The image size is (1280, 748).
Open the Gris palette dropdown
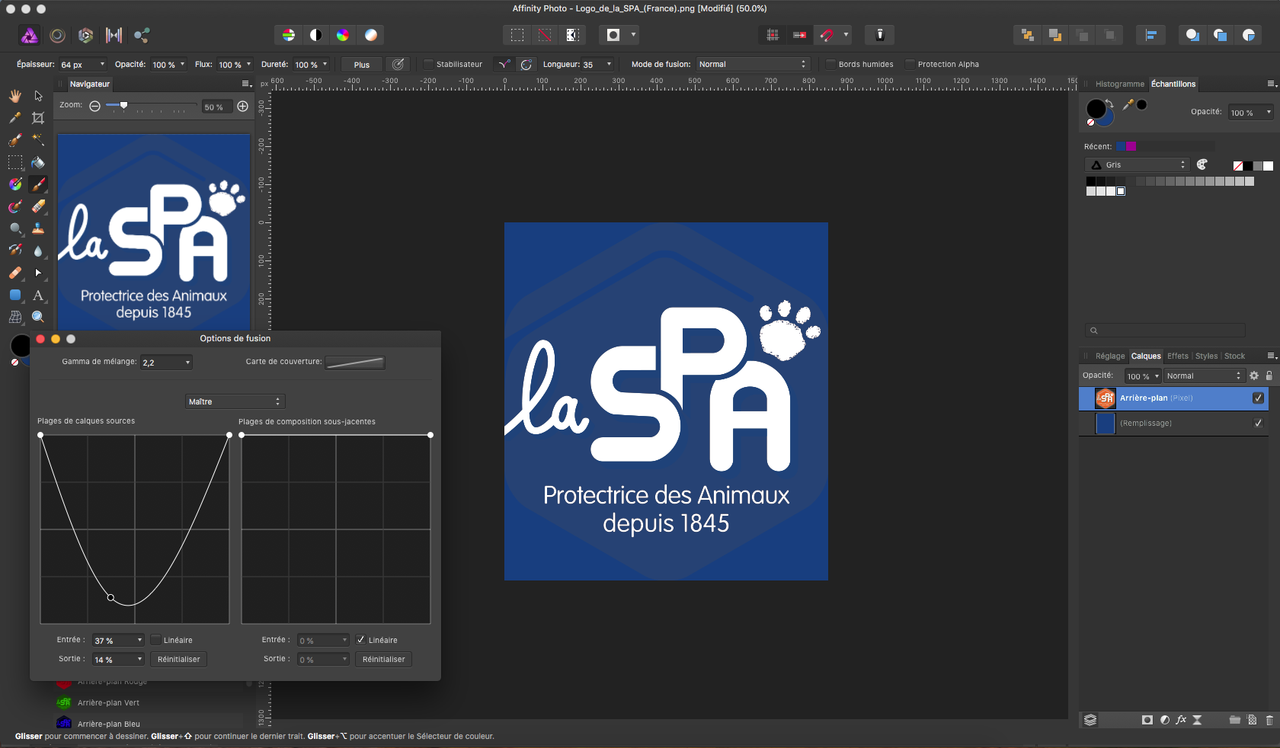point(1137,164)
